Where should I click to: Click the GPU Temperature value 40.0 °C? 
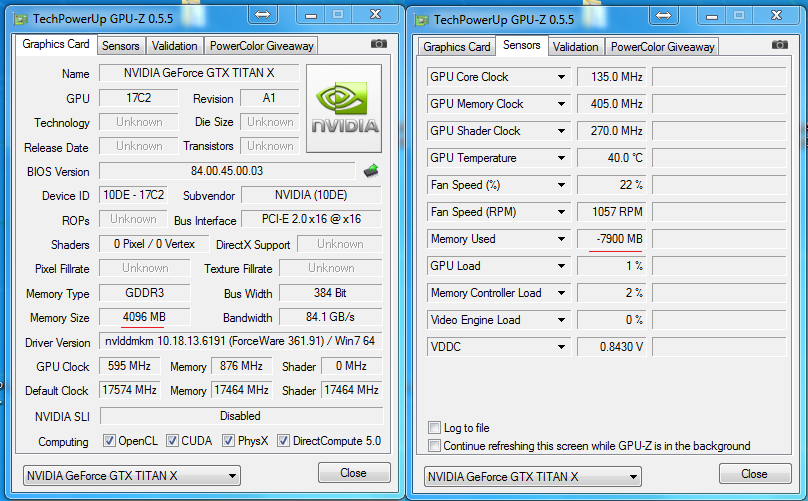612,158
